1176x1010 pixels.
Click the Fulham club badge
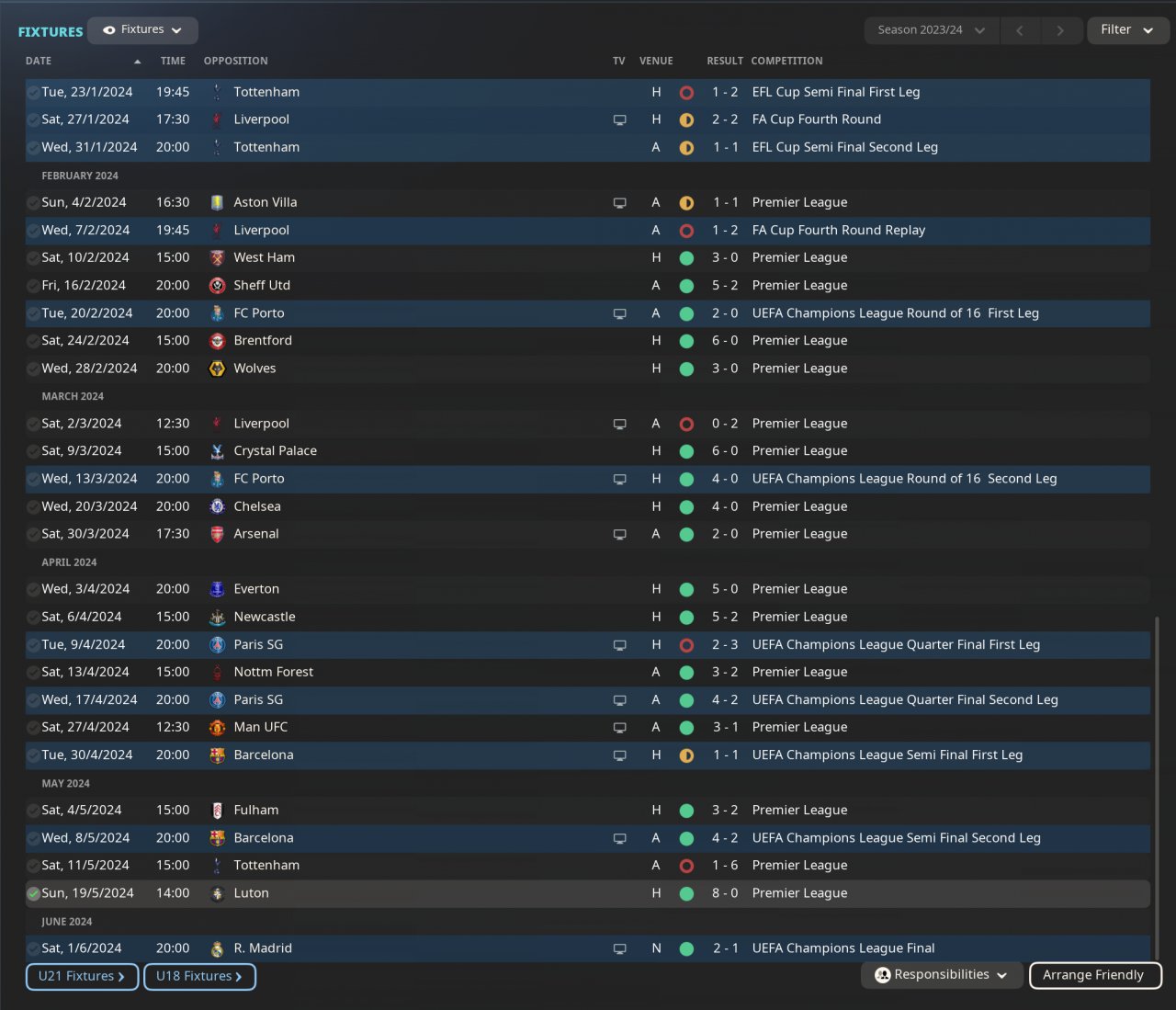pyautogui.click(x=217, y=810)
